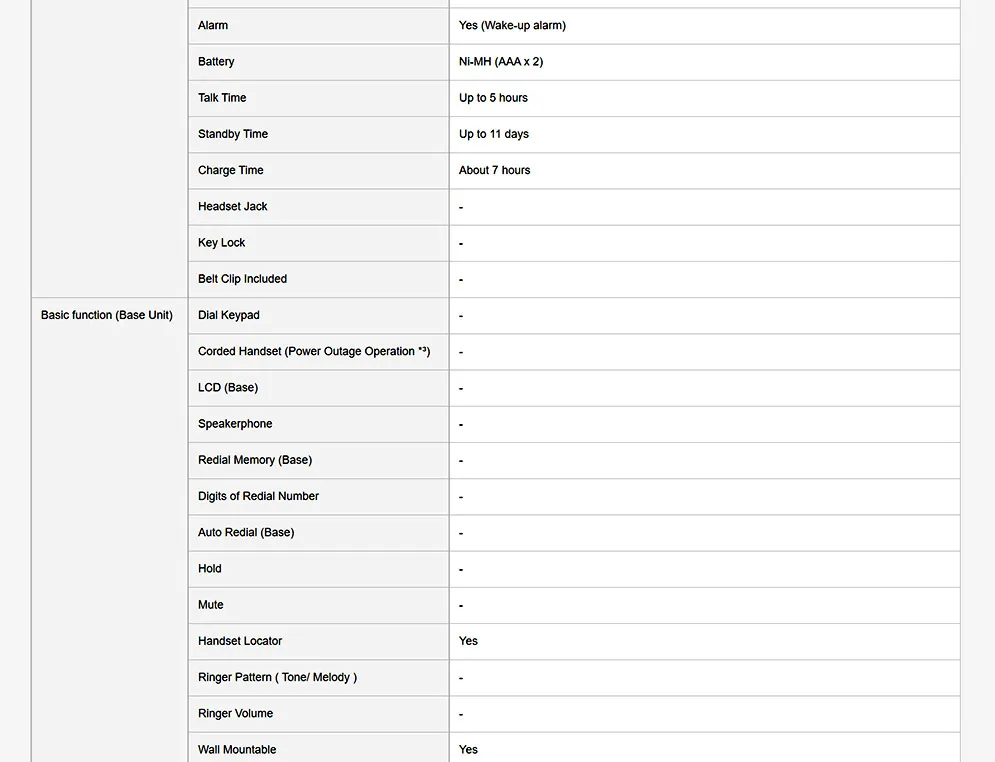This screenshot has width=995, height=762.
Task: Click the Charge Time row label
Action: click(x=230, y=170)
